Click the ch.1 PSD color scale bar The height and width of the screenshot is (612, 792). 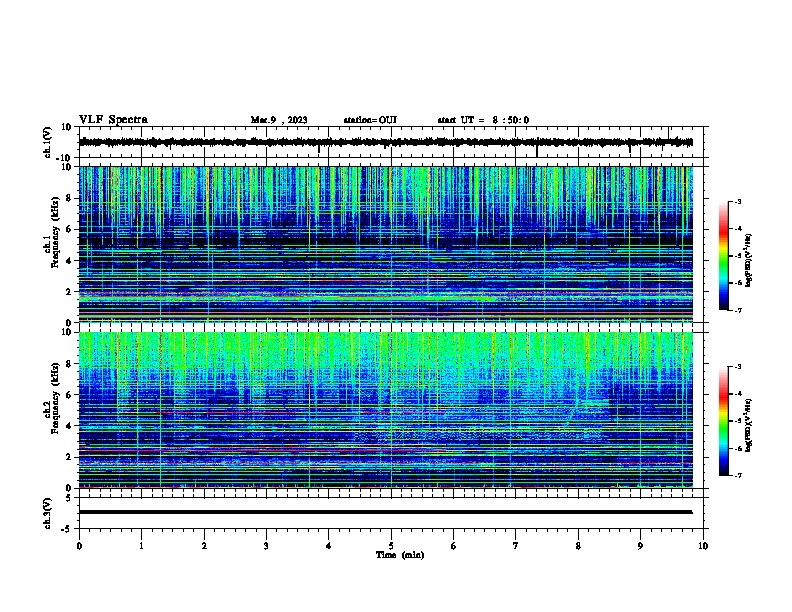723,256
